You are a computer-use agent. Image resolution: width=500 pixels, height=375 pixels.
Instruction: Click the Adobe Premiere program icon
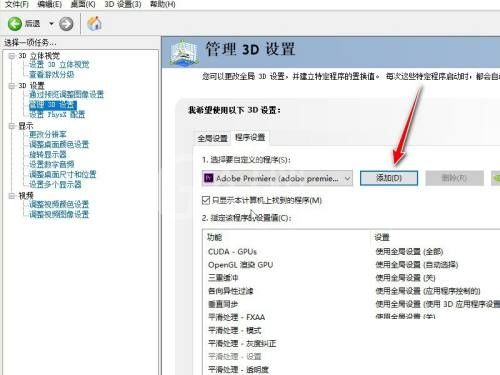[x=208, y=178]
